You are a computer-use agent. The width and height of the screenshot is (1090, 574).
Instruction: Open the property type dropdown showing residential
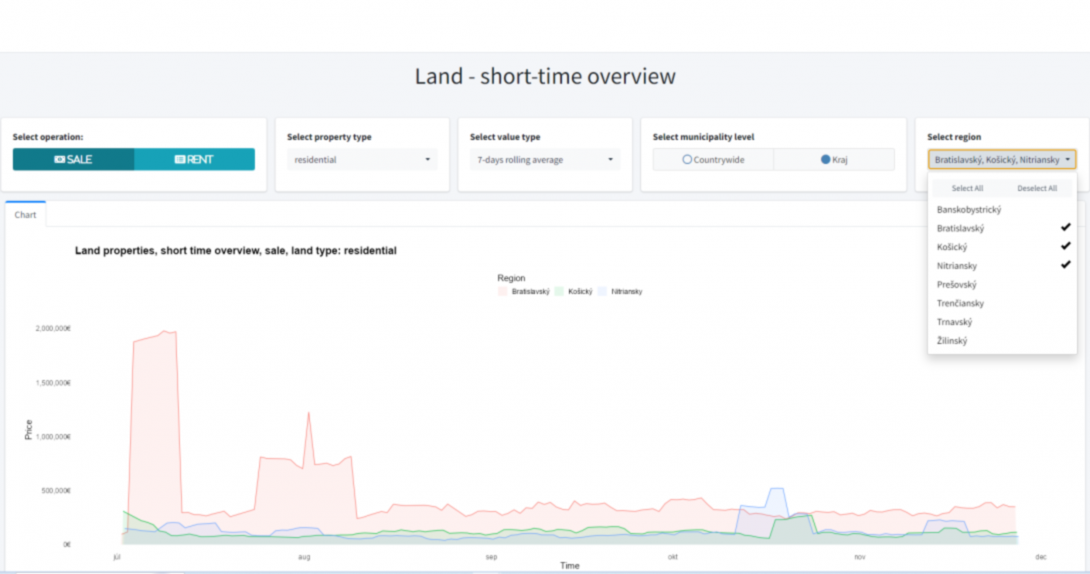(x=362, y=159)
